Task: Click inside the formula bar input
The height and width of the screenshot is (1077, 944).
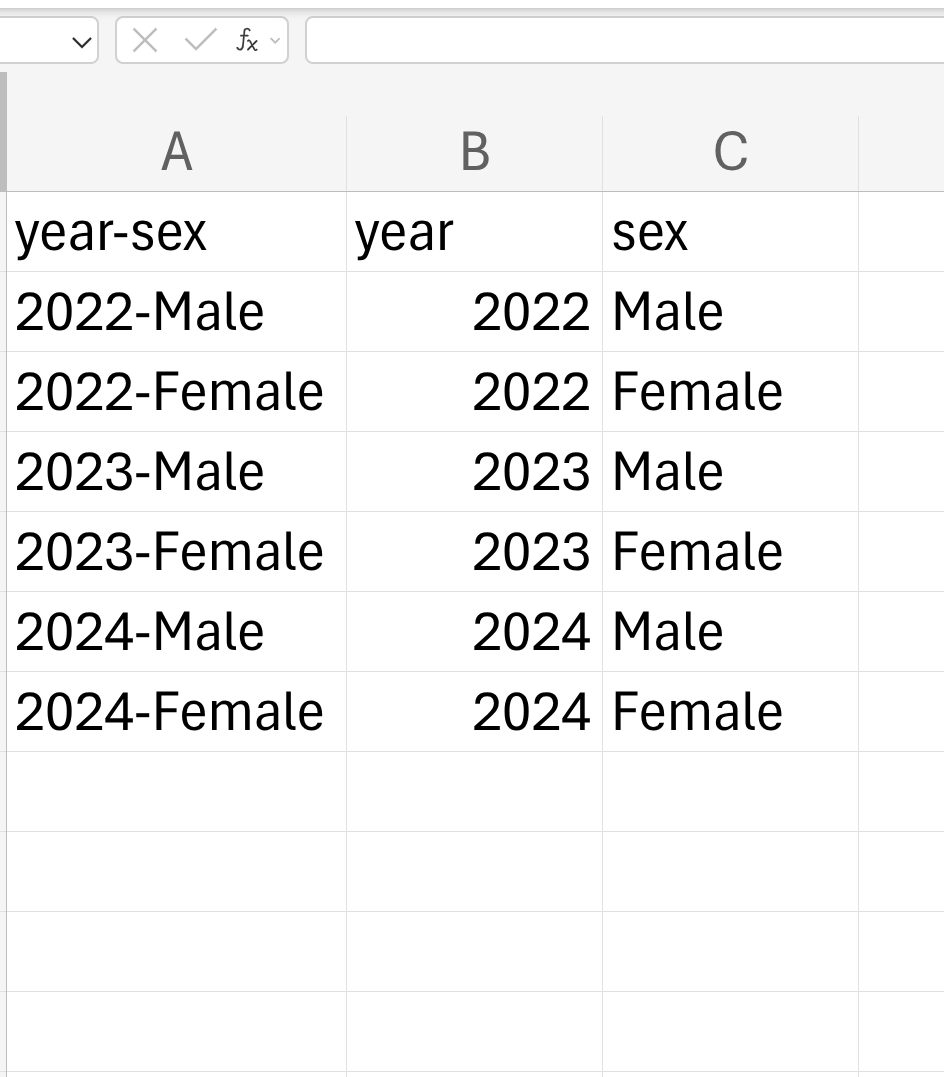Action: [625, 41]
